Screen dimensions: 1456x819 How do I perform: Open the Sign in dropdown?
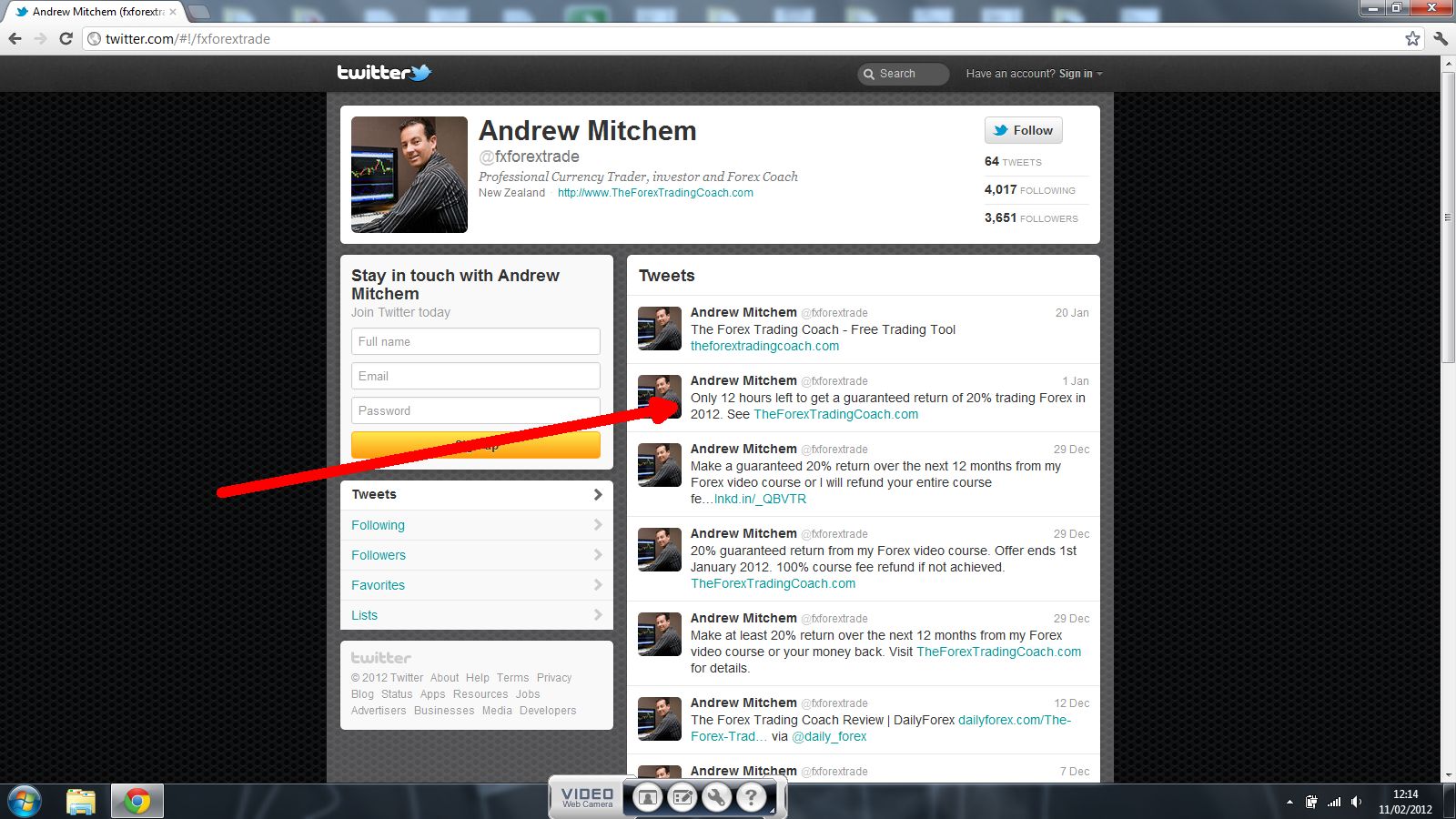[x=1080, y=74]
